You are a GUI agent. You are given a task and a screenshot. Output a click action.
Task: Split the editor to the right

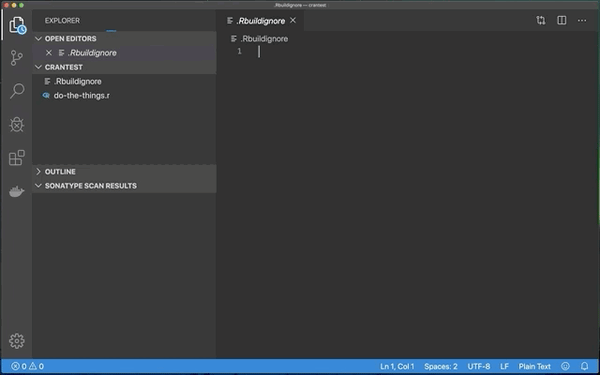(x=561, y=20)
